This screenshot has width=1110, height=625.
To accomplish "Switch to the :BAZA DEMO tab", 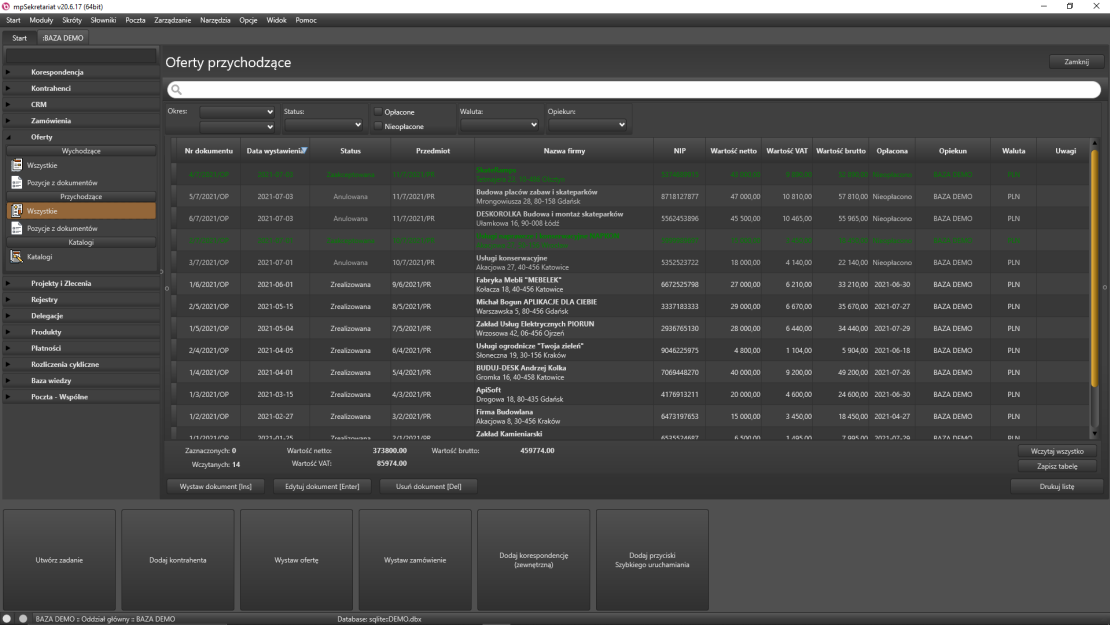I will point(63,38).
